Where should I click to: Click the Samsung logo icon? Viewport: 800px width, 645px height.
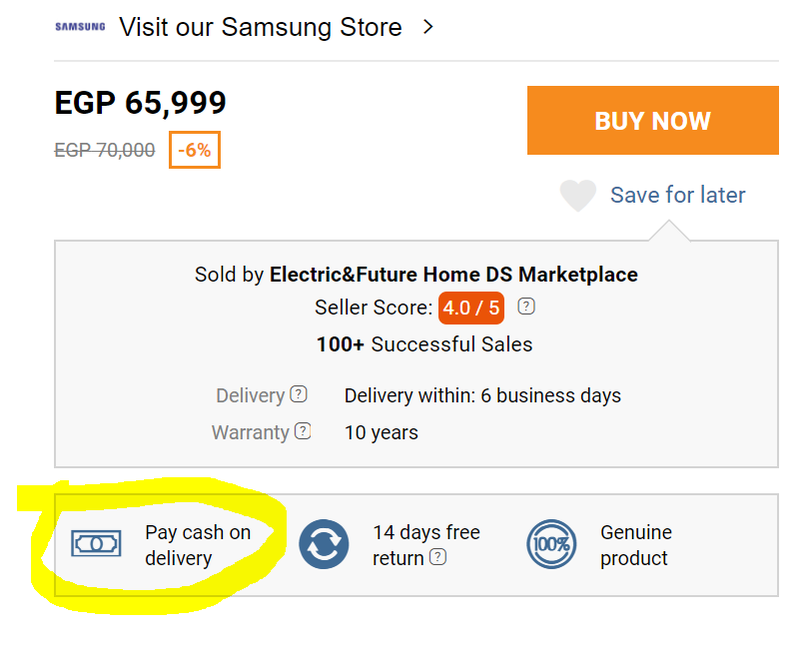(x=80, y=27)
